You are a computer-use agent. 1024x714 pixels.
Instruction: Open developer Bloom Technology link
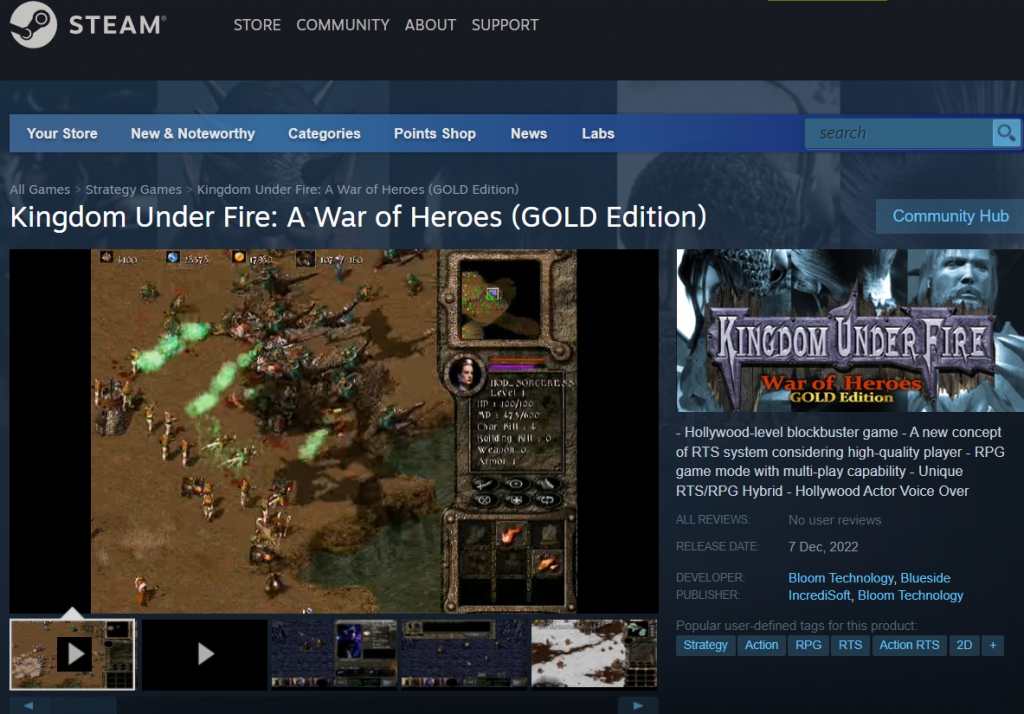point(840,578)
